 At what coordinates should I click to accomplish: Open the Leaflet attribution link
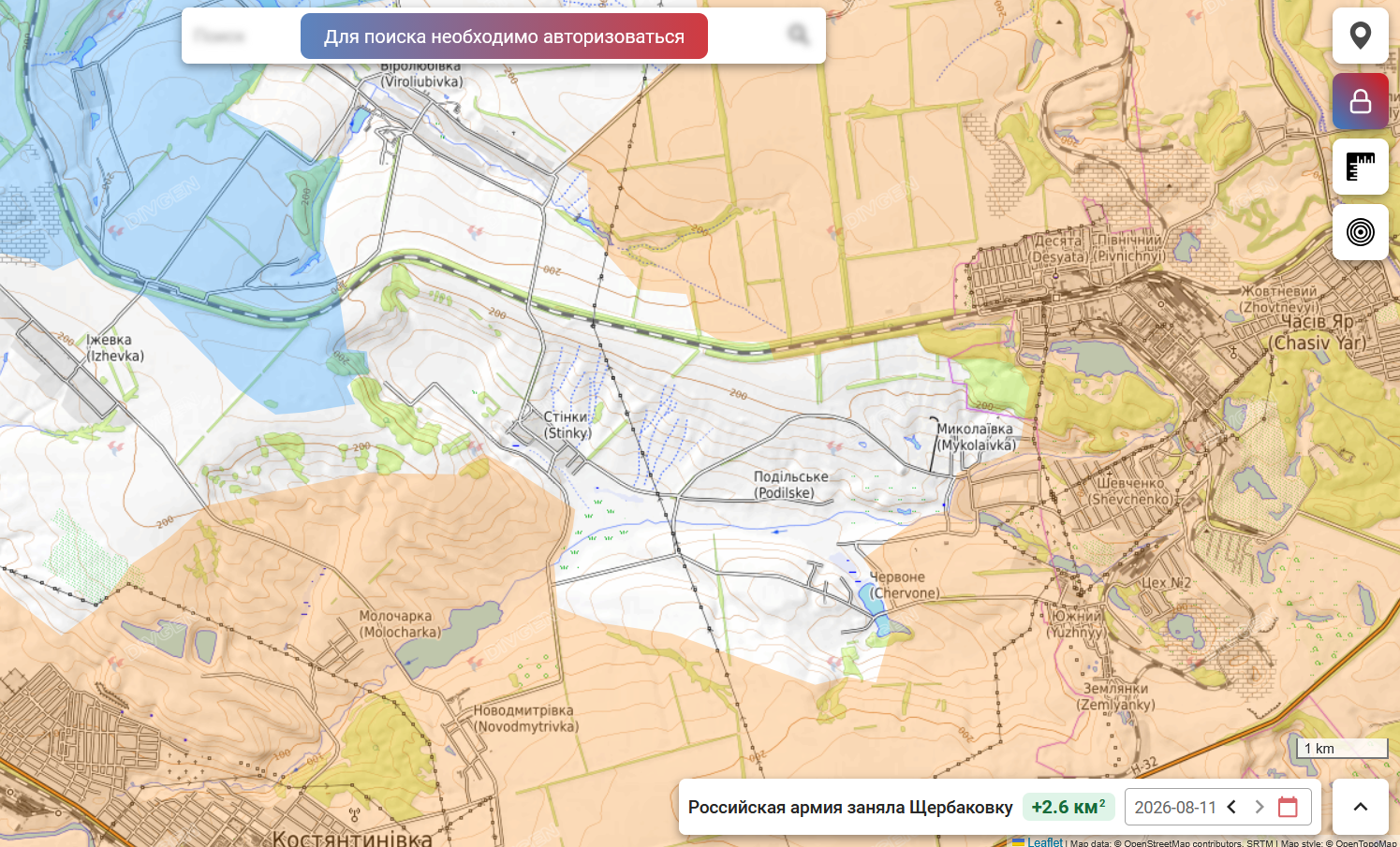click(1038, 842)
